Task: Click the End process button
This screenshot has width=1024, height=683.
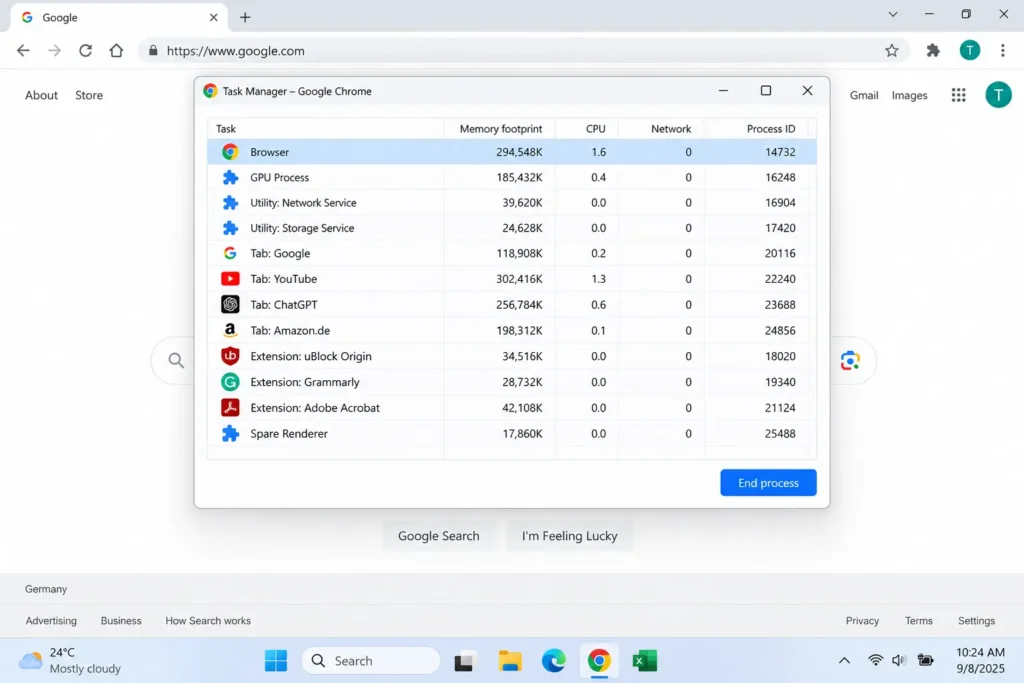Action: pyautogui.click(x=768, y=483)
